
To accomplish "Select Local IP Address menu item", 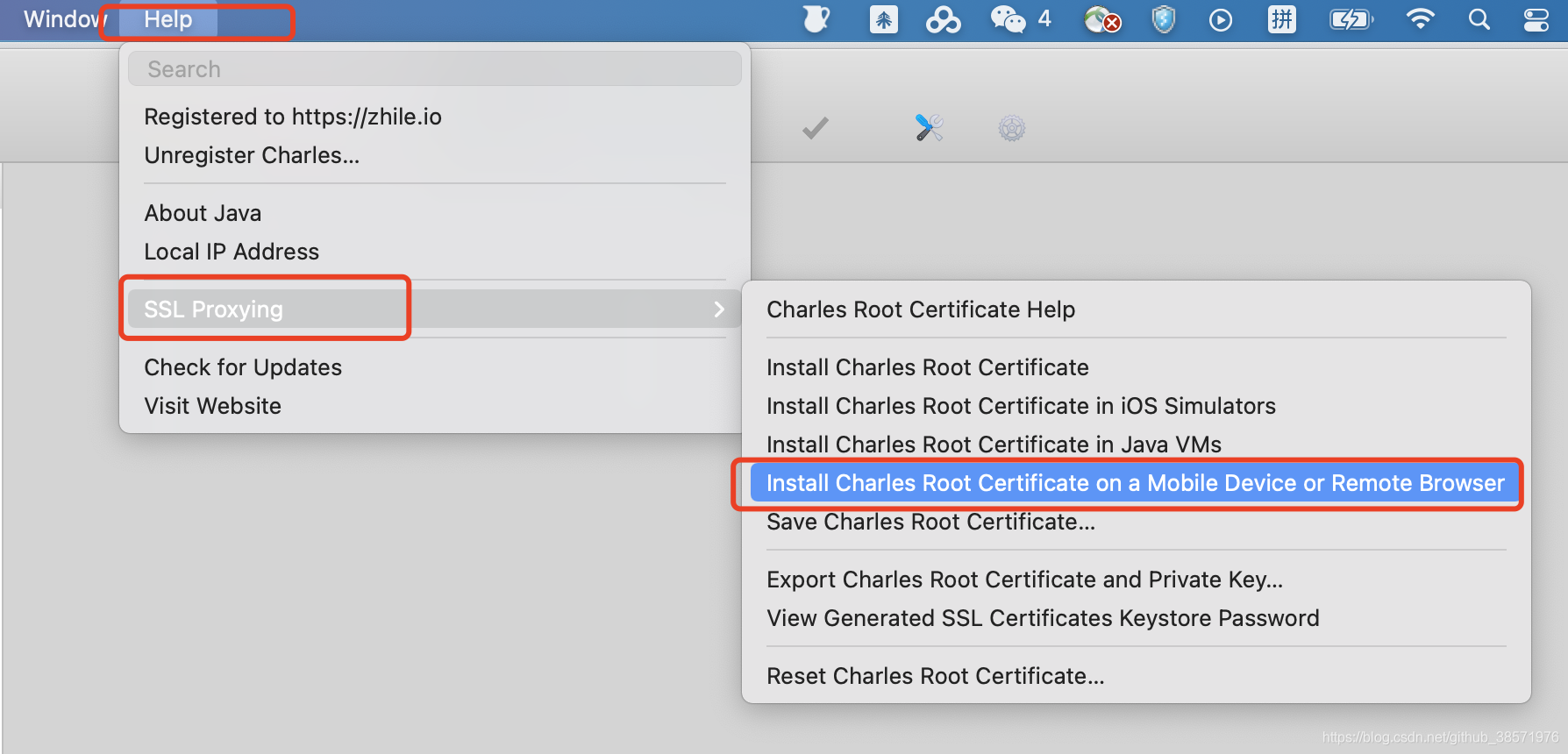I will tap(232, 252).
